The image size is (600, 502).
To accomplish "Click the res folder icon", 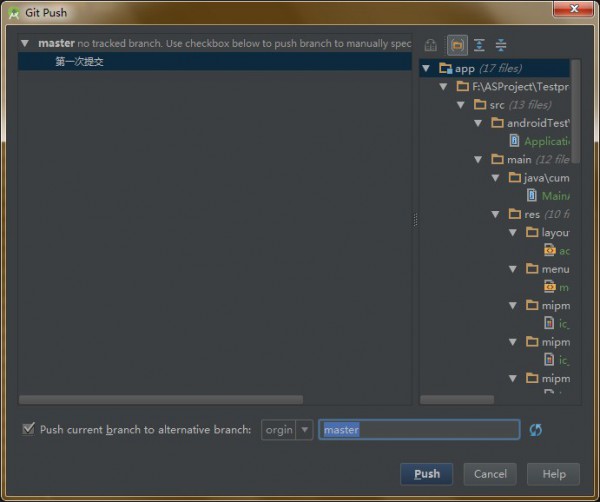I will 515,214.
